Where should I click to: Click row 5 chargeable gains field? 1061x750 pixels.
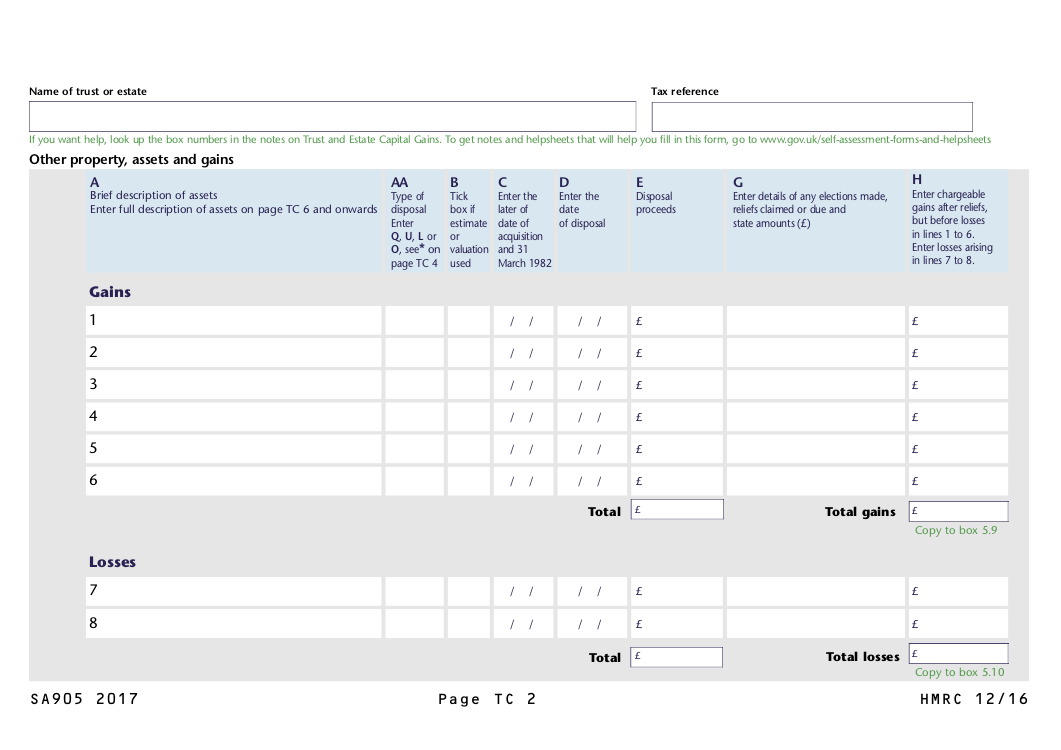click(958, 449)
